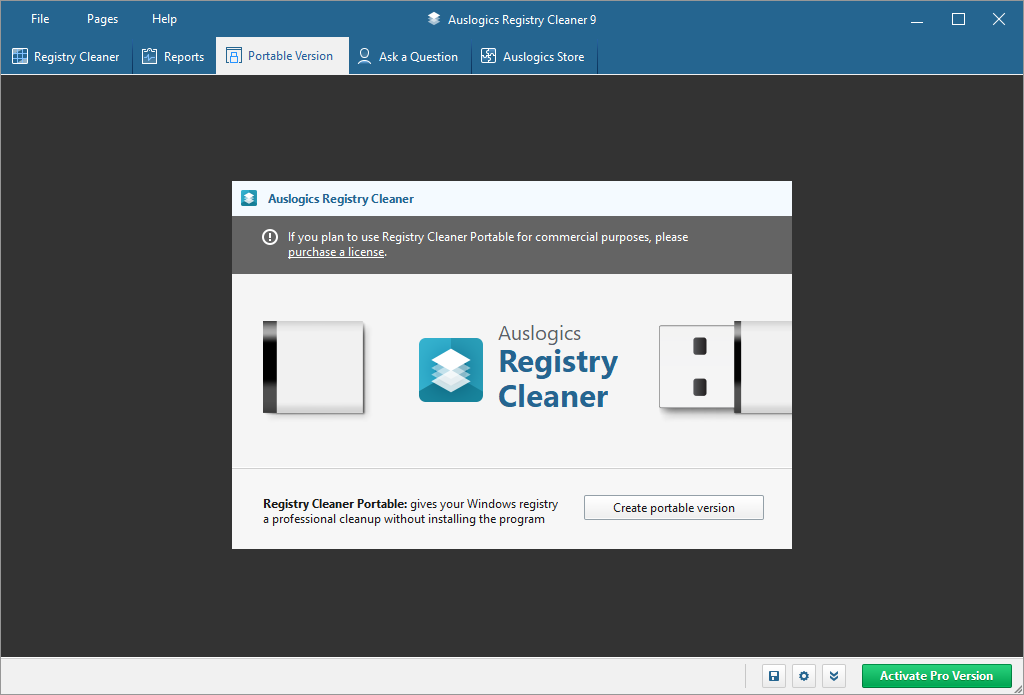Click the Registry Cleaner grid icon
The height and width of the screenshot is (695, 1024).
pyautogui.click(x=20, y=56)
